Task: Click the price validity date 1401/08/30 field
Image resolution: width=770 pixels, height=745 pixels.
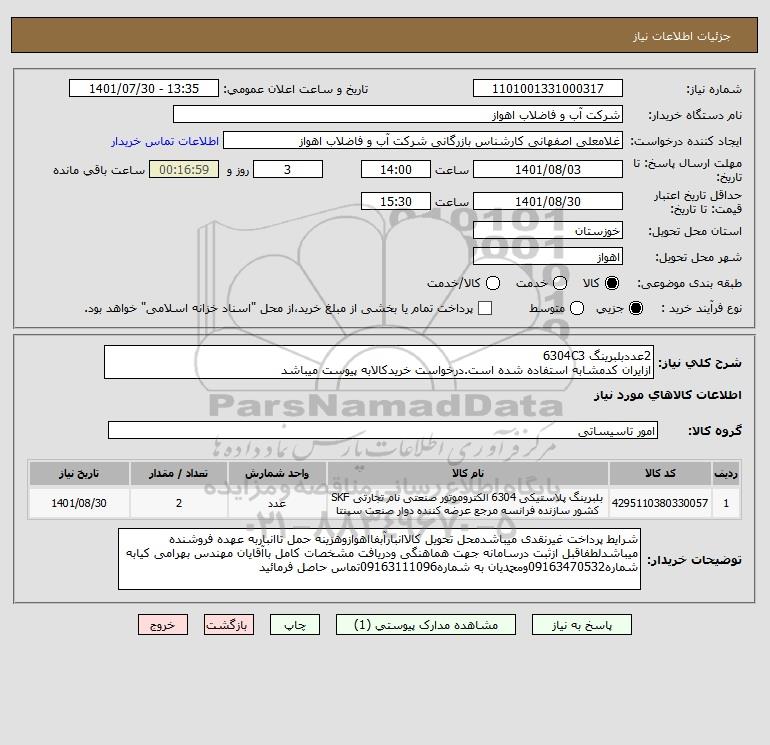Action: pyautogui.click(x=548, y=202)
